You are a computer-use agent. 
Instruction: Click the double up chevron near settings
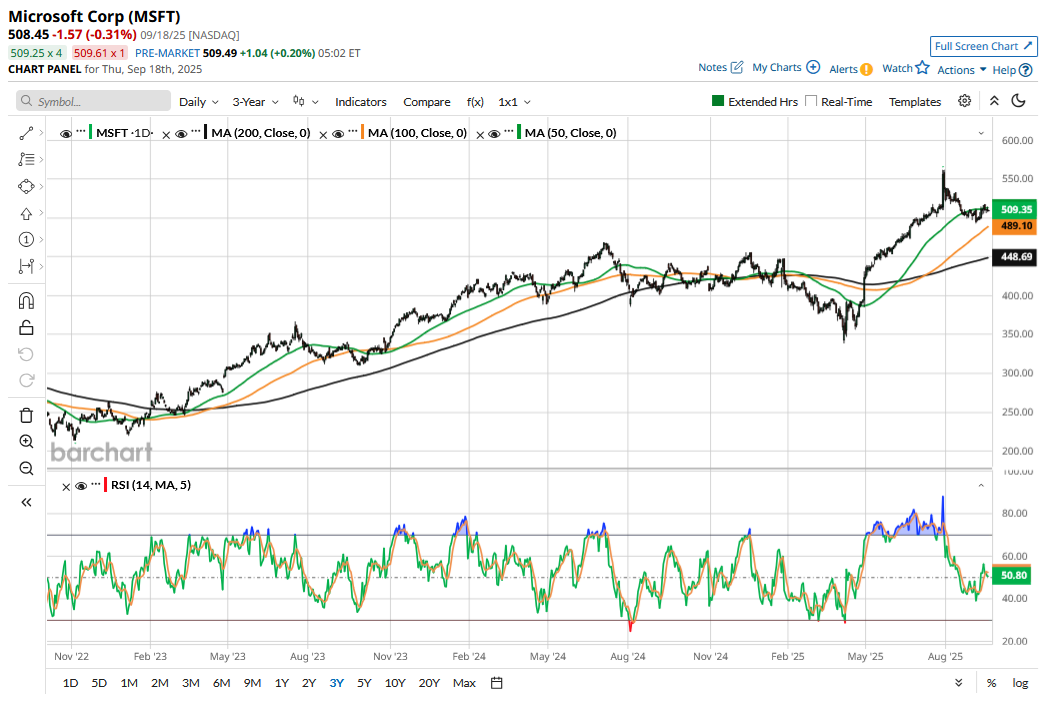(994, 101)
